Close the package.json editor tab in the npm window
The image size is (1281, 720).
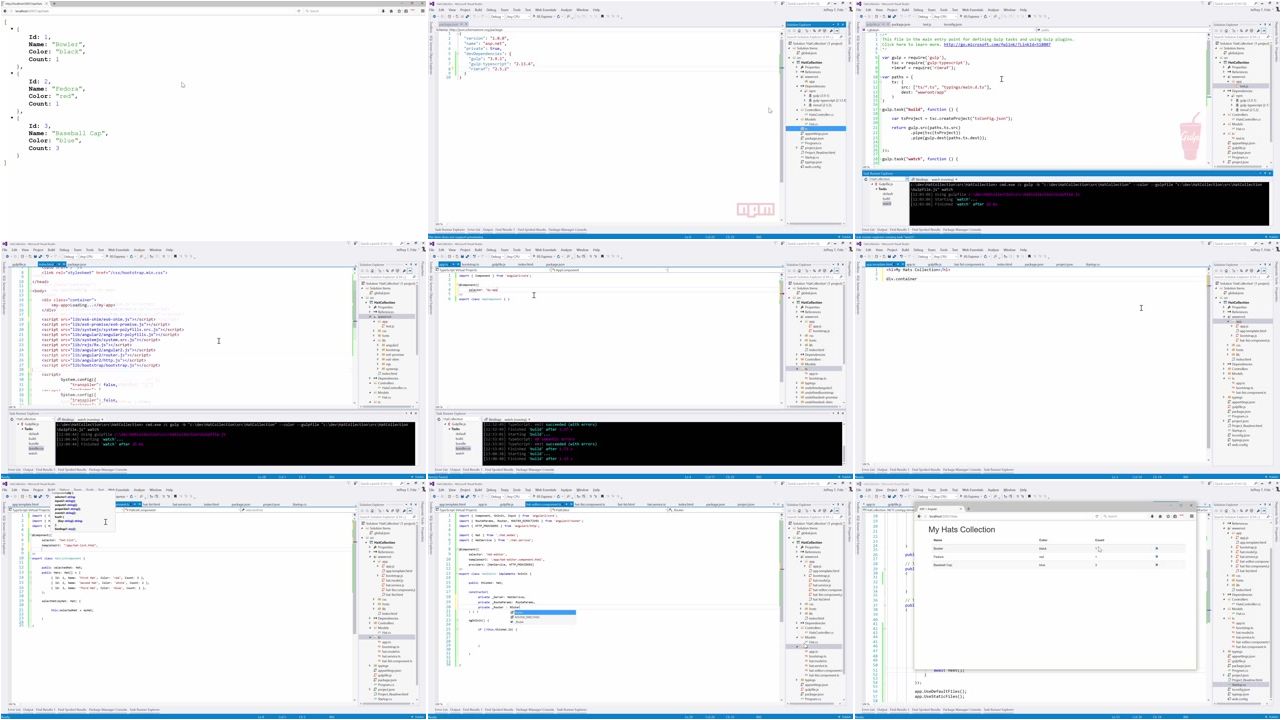pyautogui.click(x=466, y=24)
